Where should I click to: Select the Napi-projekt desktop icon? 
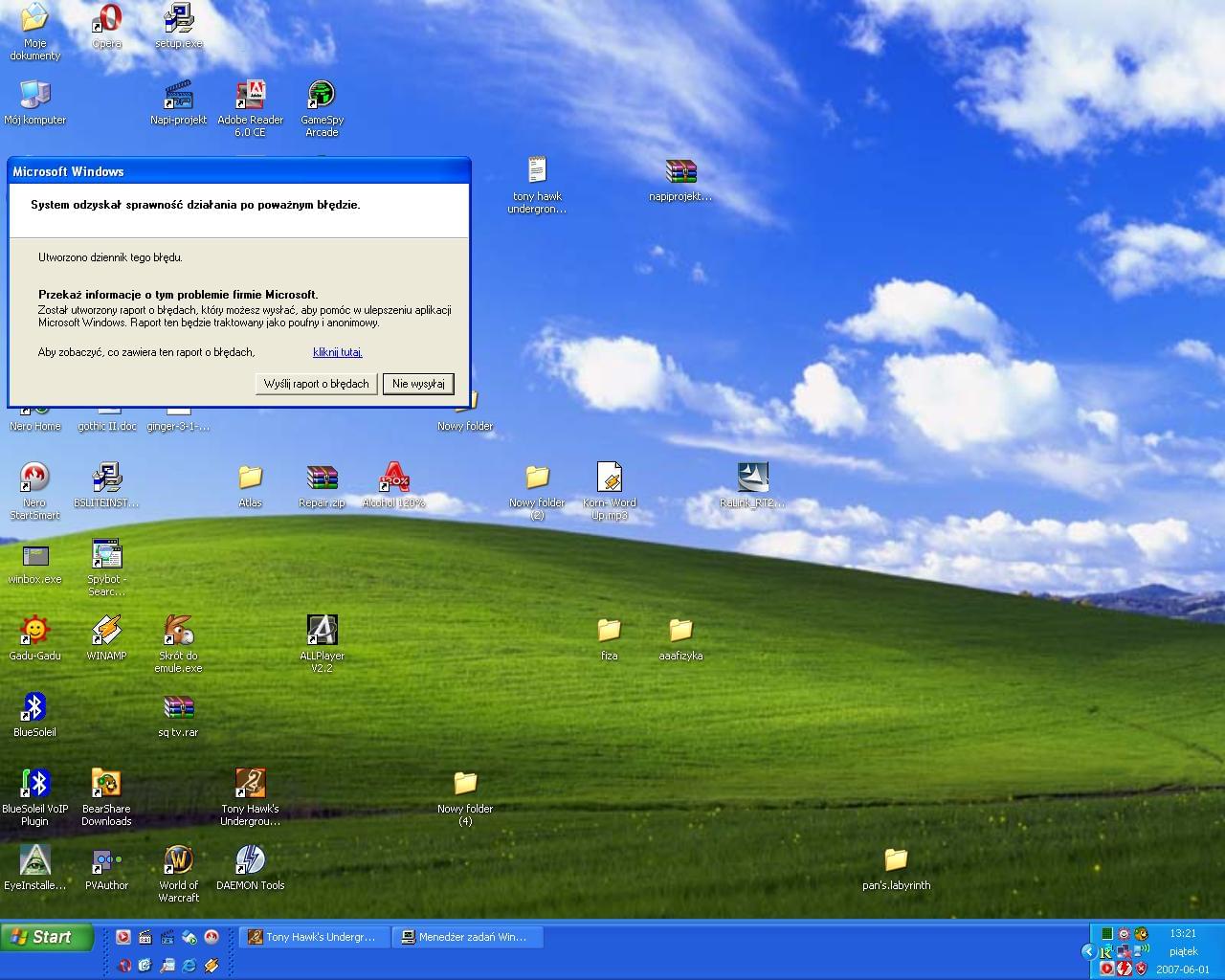(x=179, y=102)
